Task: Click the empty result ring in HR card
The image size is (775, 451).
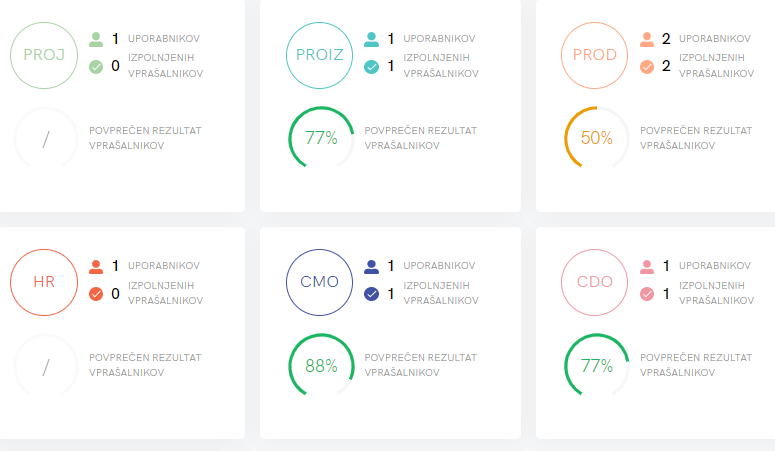Action: coord(44,366)
